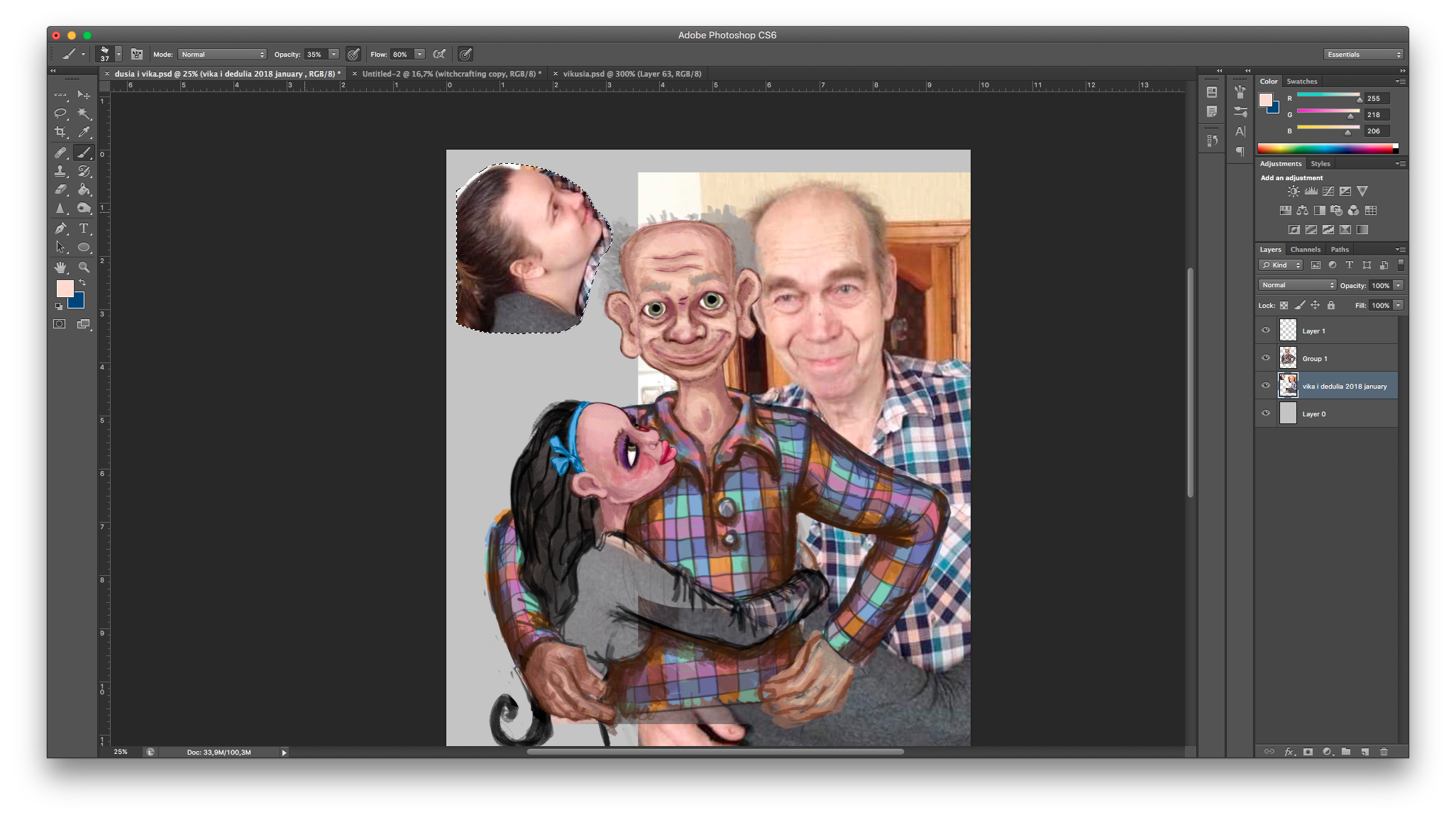Add Vibrance adjustment triangle icon
The image size is (1456, 822).
tap(1362, 191)
